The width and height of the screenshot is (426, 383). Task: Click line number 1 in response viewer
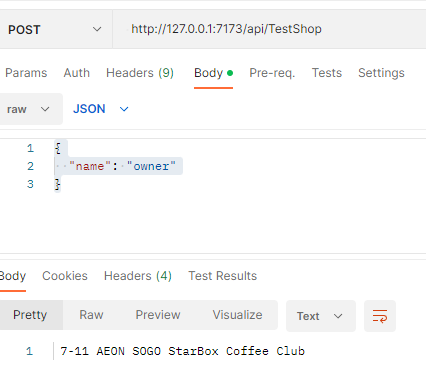click(x=29, y=351)
